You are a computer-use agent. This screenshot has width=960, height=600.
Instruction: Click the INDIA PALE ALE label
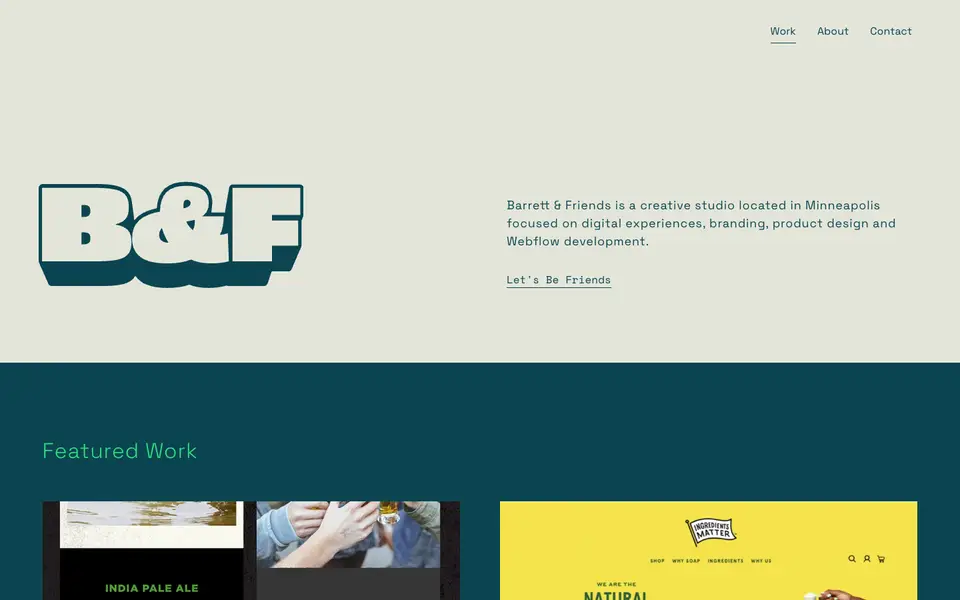pyautogui.click(x=152, y=588)
